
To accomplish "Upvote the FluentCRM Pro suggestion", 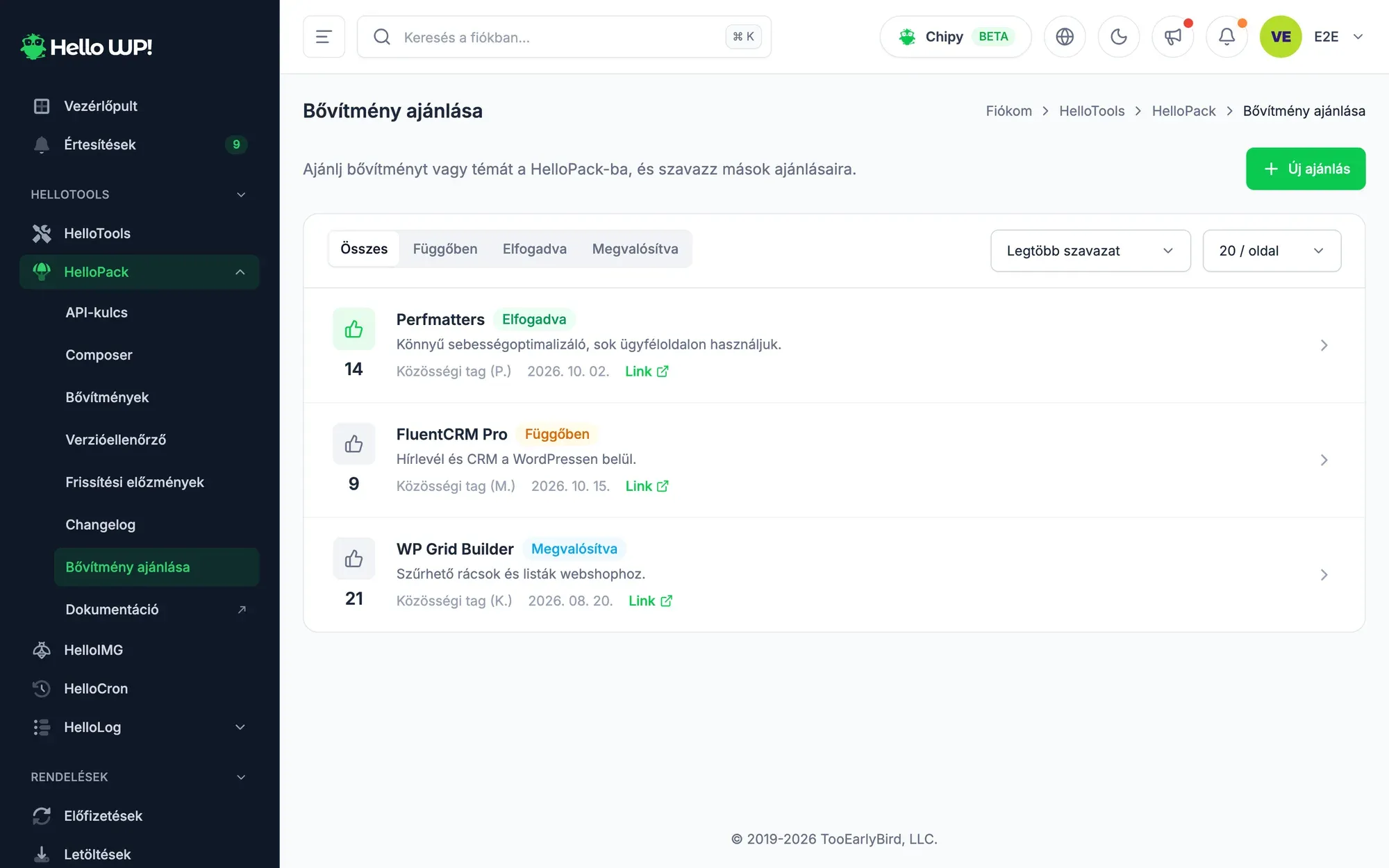I will (x=354, y=444).
